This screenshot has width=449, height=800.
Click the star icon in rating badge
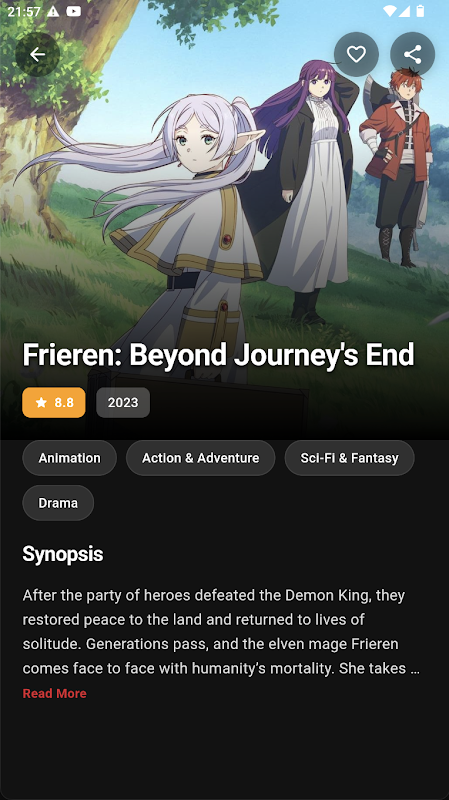click(x=41, y=403)
